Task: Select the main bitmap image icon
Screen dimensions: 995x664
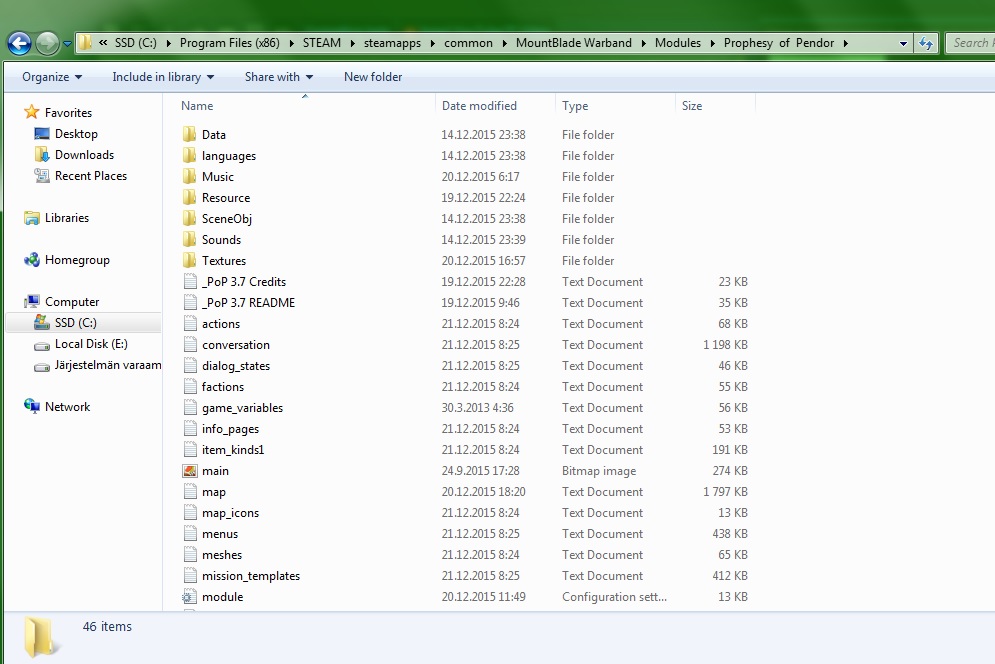Action: click(x=190, y=470)
